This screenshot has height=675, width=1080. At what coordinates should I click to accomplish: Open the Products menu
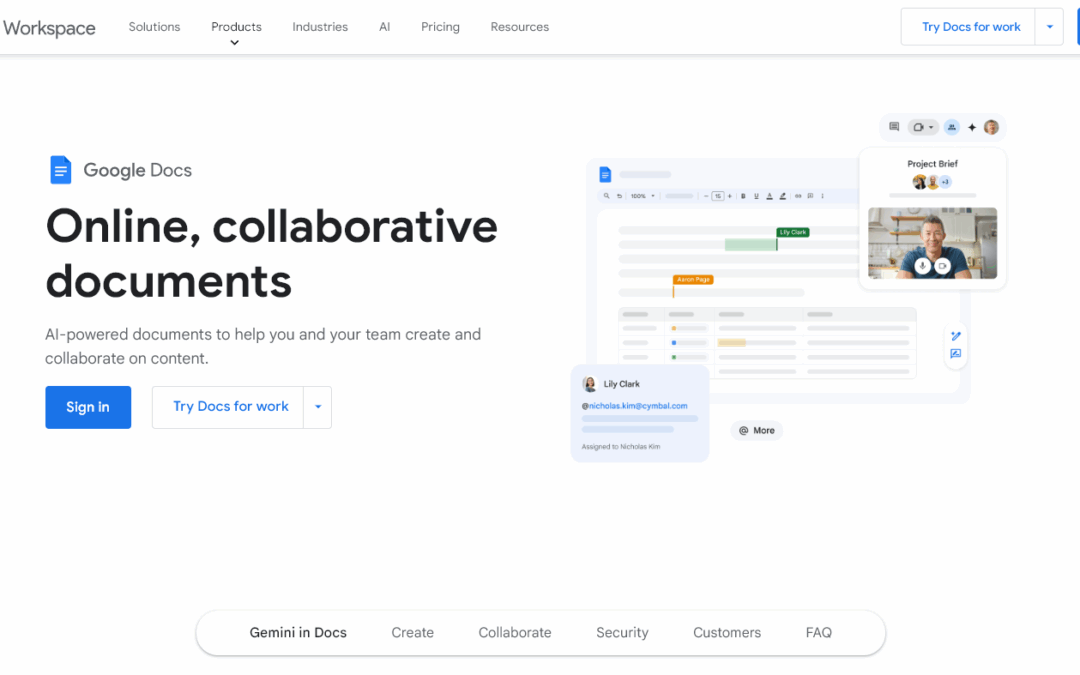click(x=236, y=27)
